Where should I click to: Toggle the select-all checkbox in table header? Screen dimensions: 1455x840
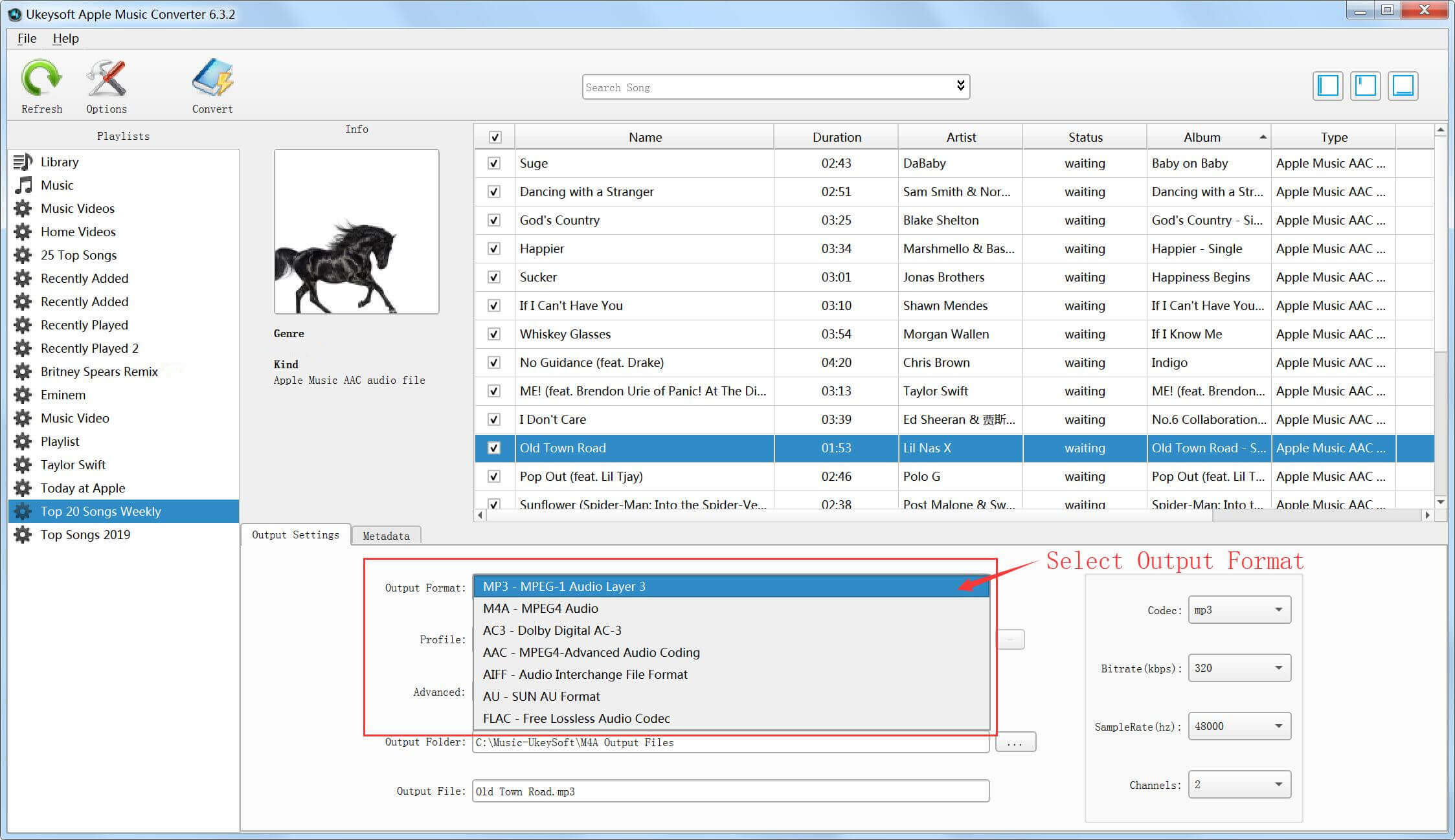pos(495,137)
